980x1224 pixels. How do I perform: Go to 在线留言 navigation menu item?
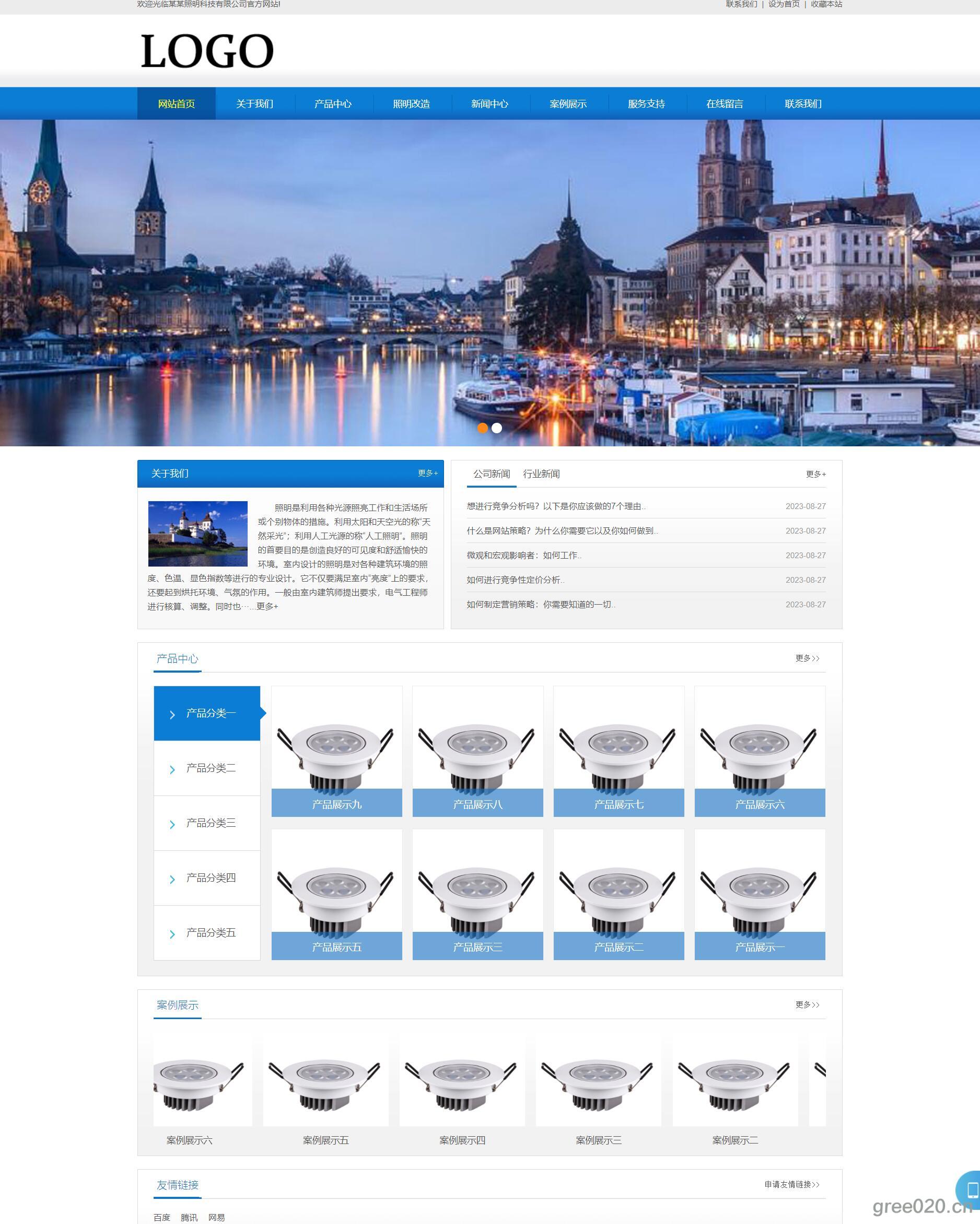(x=724, y=104)
